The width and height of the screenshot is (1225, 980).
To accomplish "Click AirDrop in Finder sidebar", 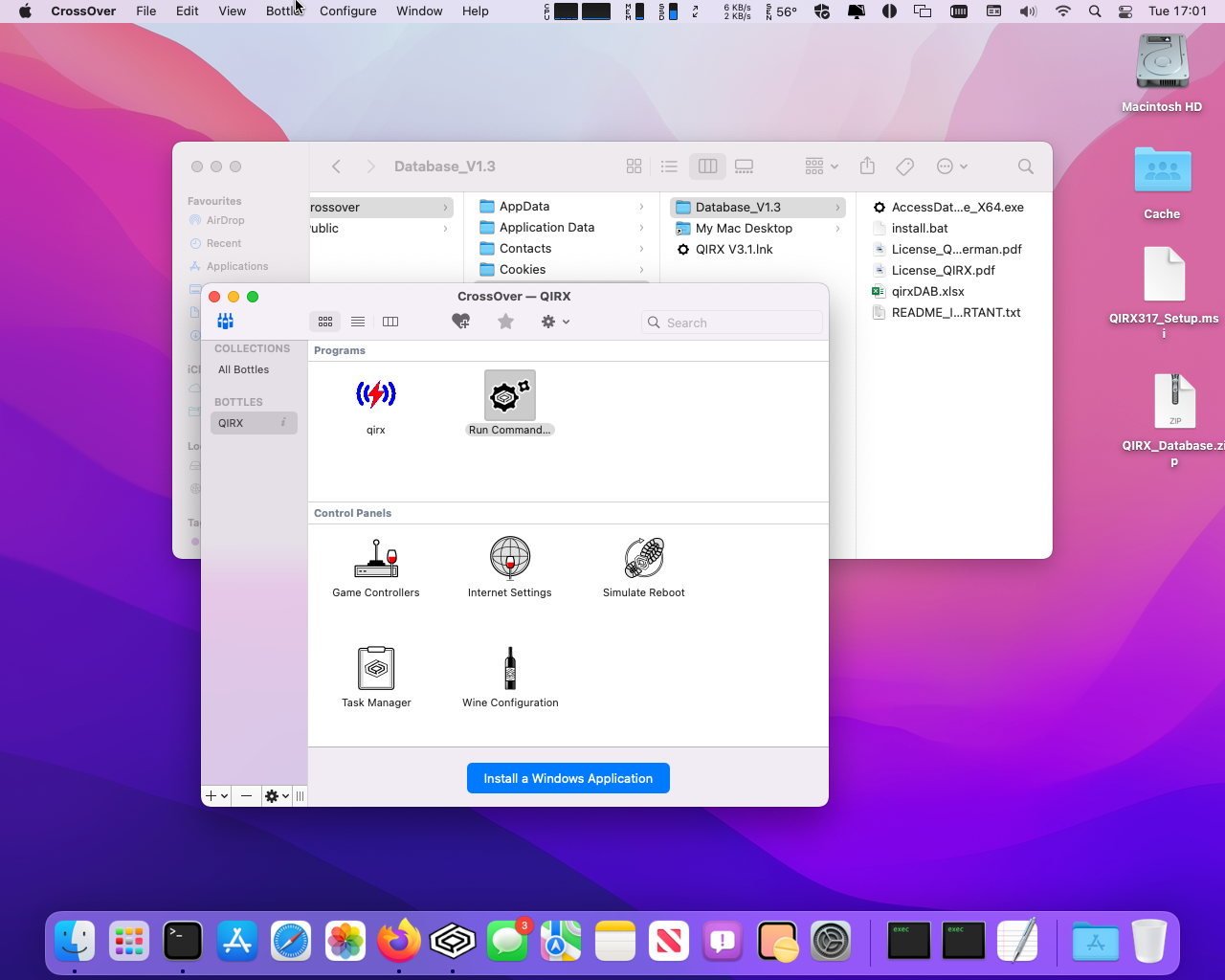I will (225, 220).
